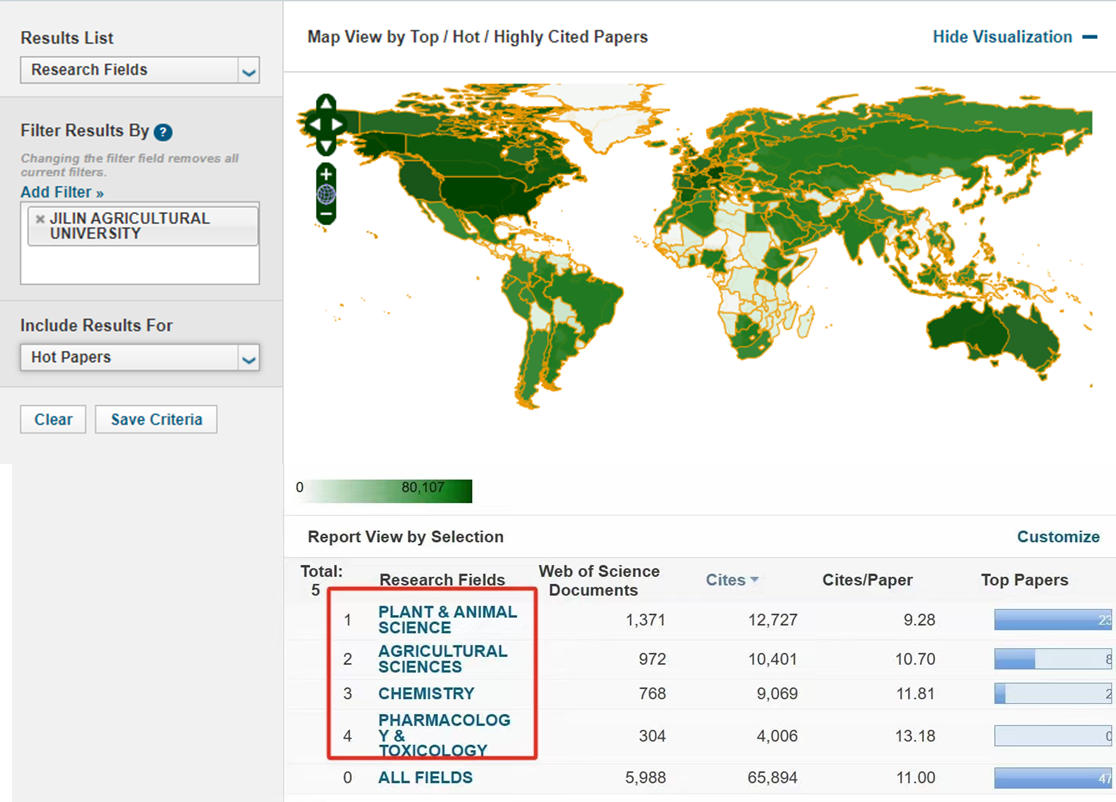Open the Results List dropdown

point(248,71)
